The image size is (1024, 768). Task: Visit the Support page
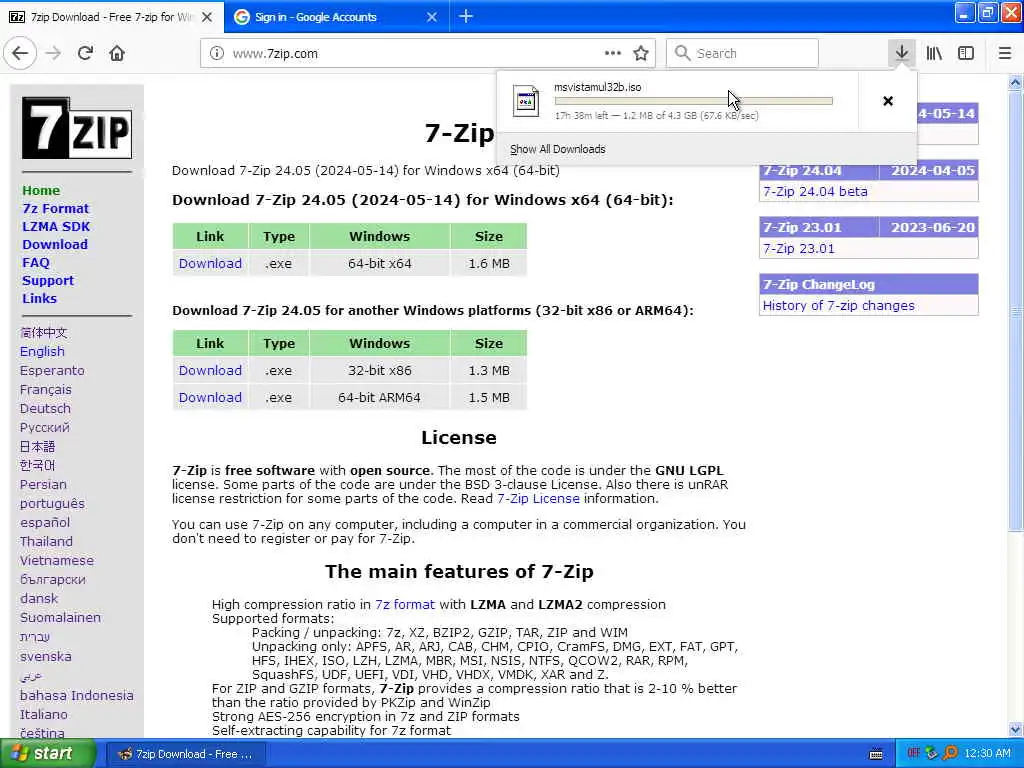[x=48, y=280]
